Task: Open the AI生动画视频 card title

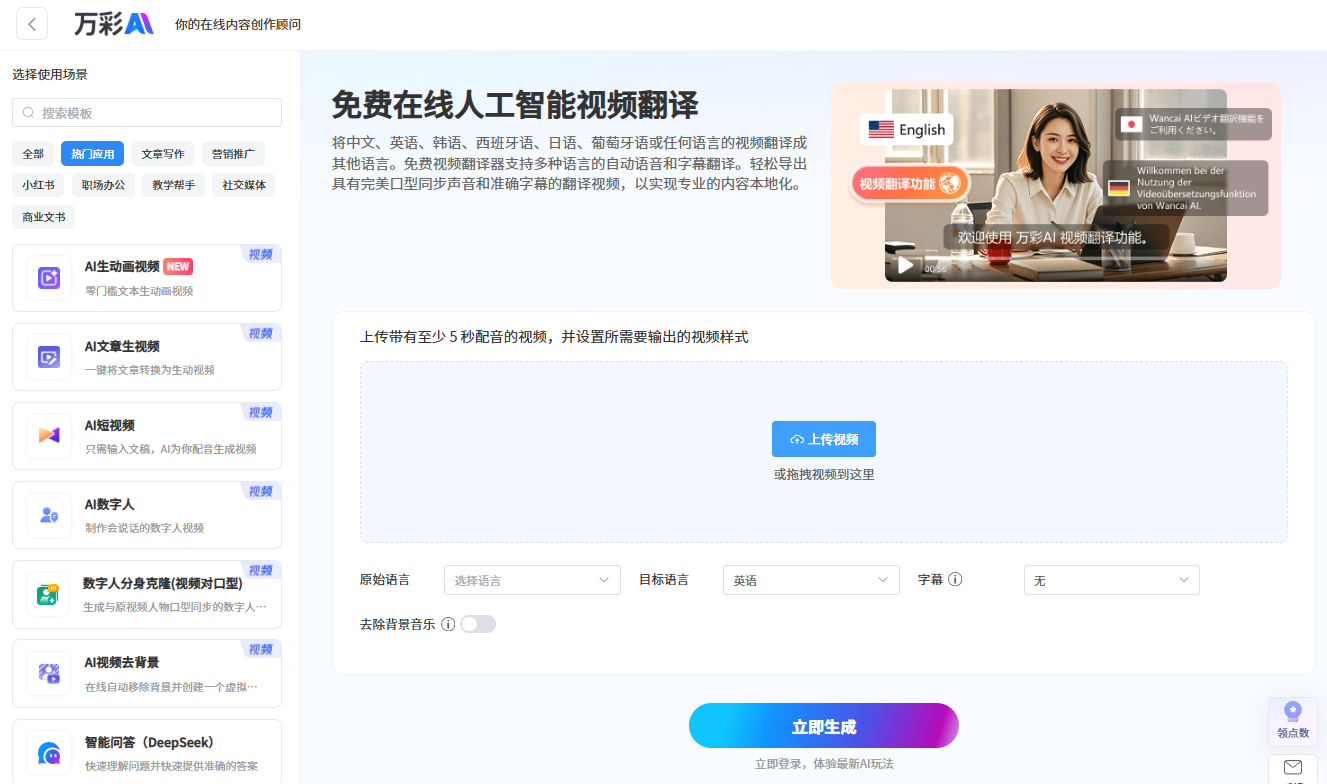Action: click(122, 267)
